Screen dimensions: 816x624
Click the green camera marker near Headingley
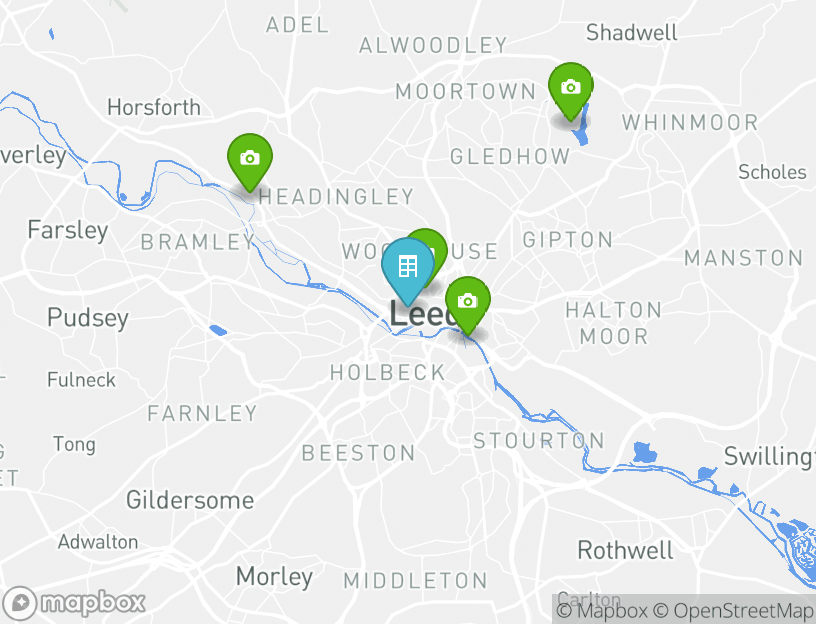click(x=249, y=158)
